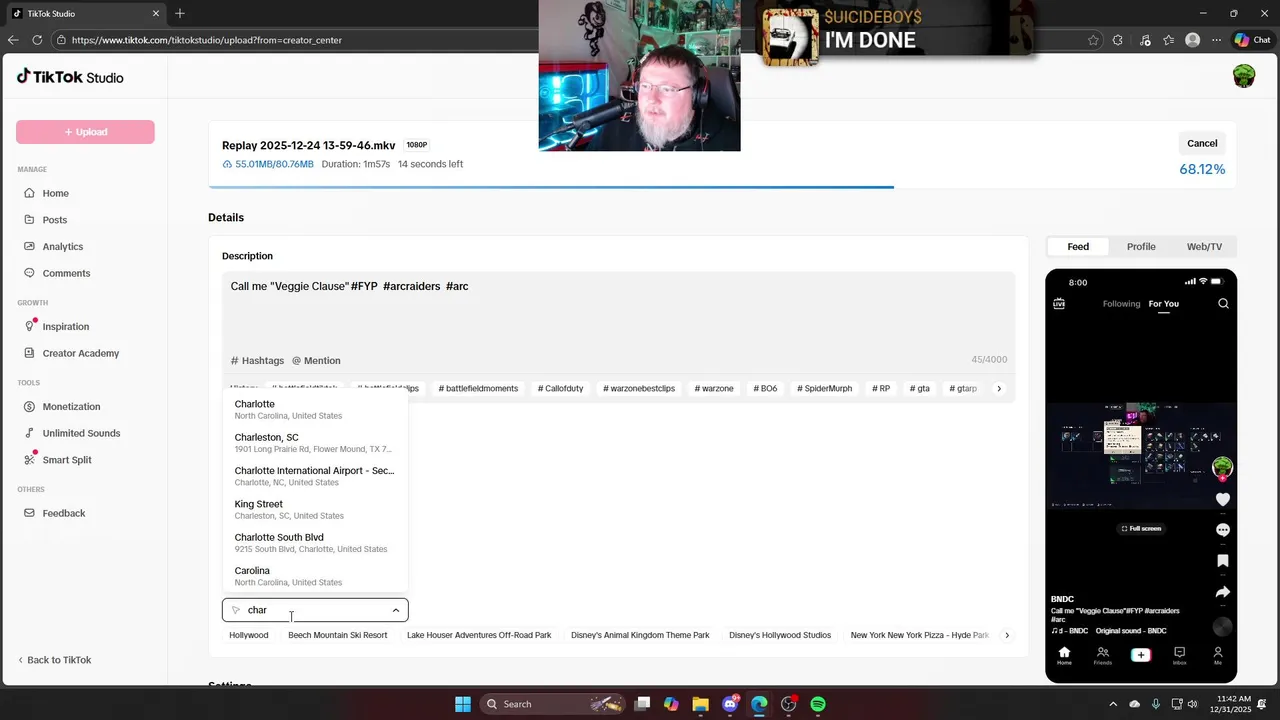The width and height of the screenshot is (1280, 720).
Task: Click the browser back arrow
Action: pyautogui.click(x=13, y=40)
